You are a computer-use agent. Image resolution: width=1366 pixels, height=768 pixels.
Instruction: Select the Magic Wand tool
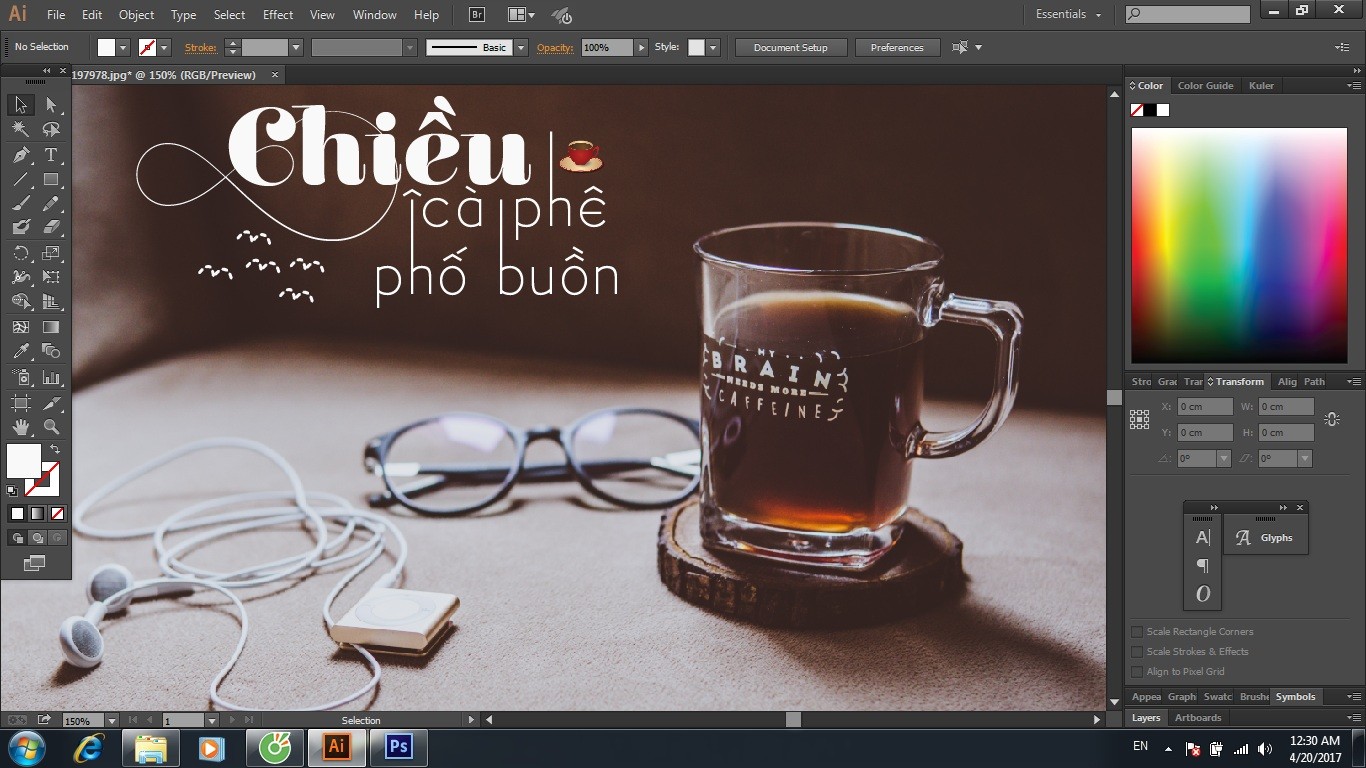20,129
